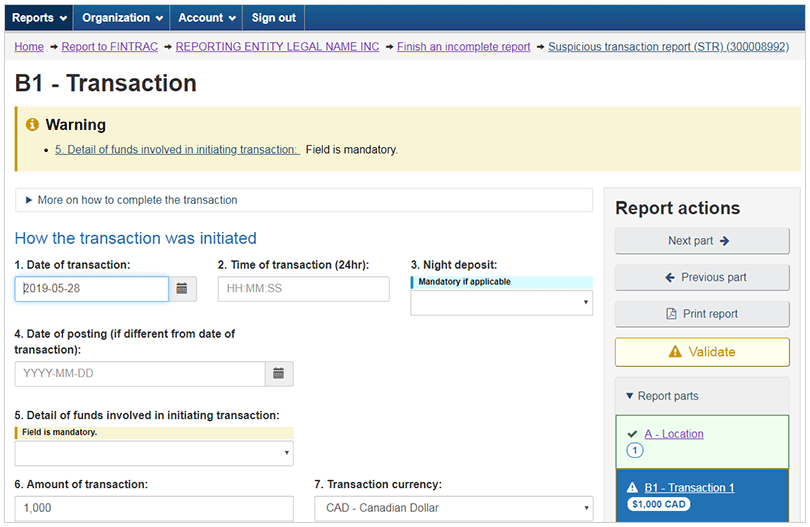Go back to Previous part
Viewport: 810px width, 527px height.
[x=702, y=277]
